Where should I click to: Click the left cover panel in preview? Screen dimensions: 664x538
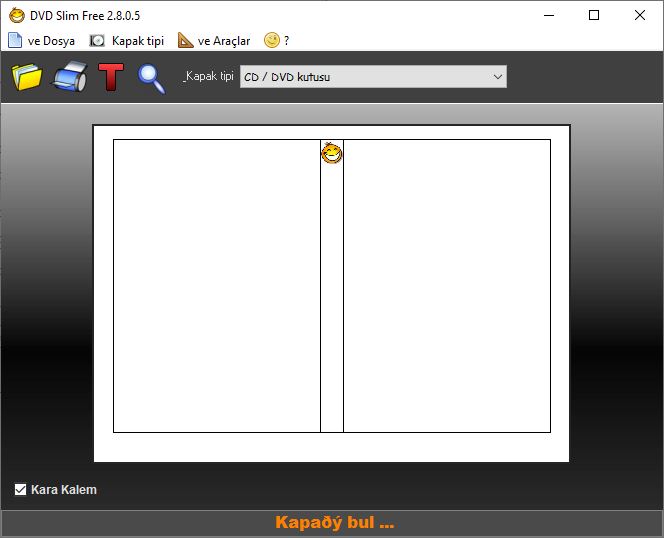click(x=217, y=286)
